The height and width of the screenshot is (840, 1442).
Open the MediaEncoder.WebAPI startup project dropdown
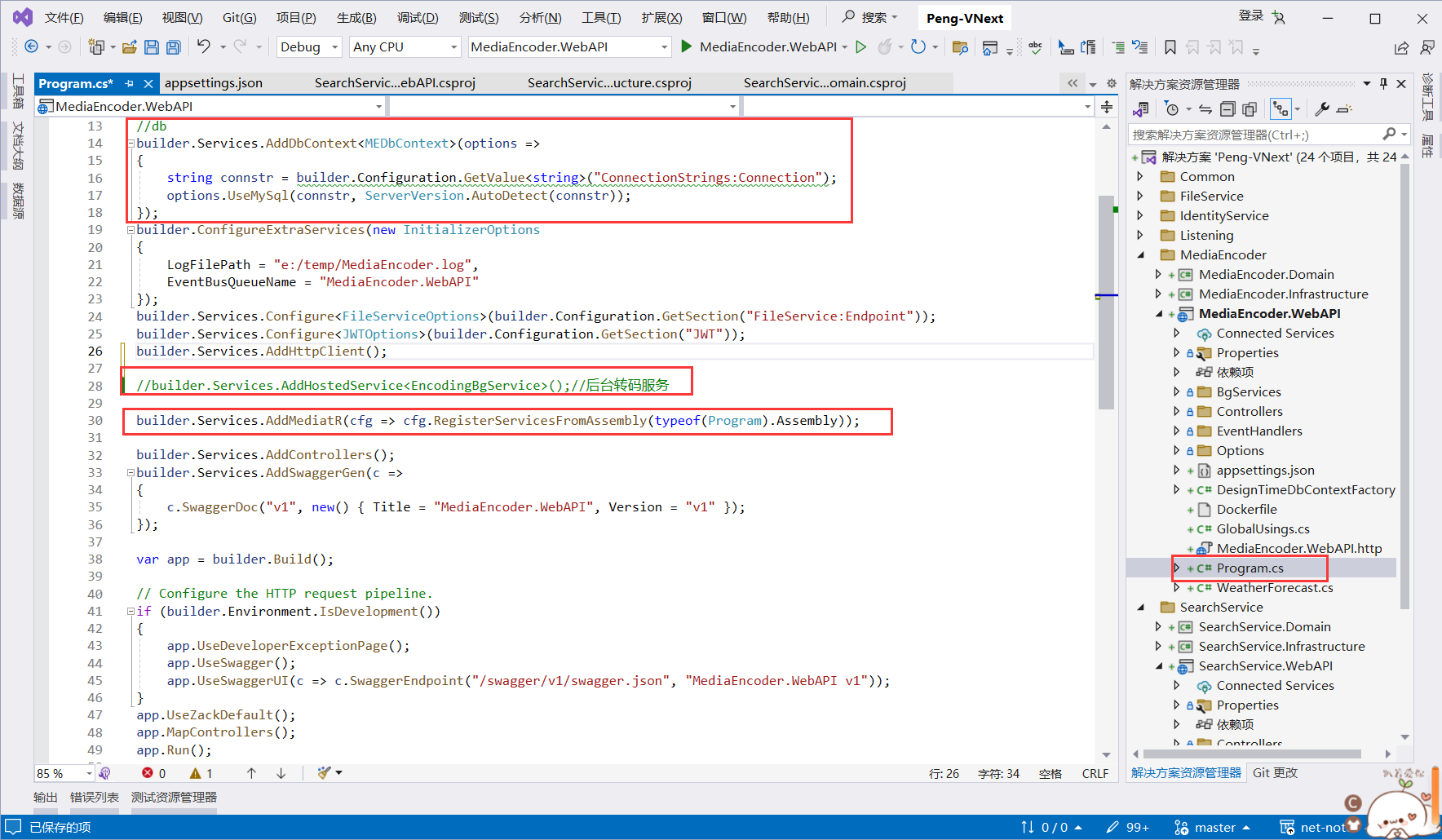(x=569, y=46)
